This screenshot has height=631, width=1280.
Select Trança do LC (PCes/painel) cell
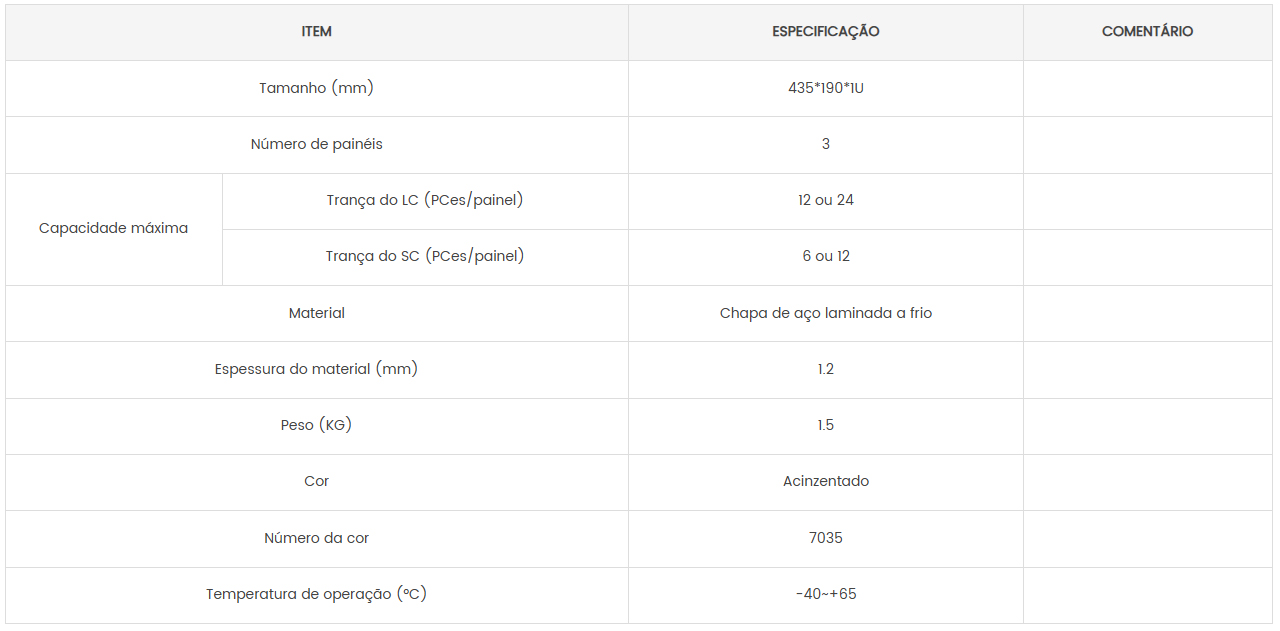click(425, 200)
